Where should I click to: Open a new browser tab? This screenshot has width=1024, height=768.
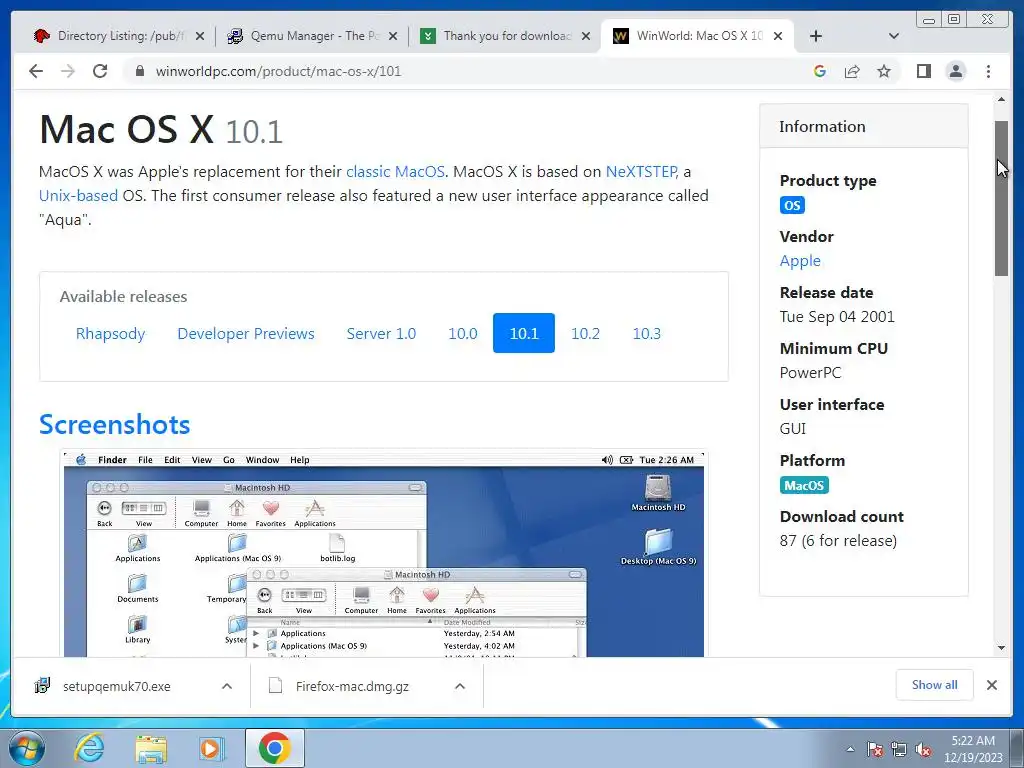click(x=816, y=36)
